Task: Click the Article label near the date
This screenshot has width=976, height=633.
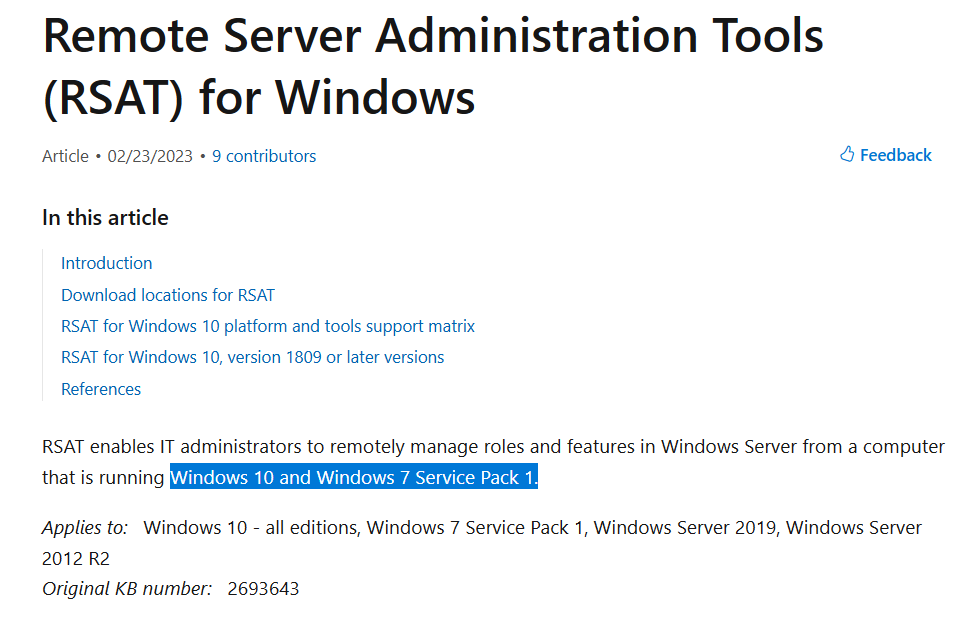Action: point(65,156)
